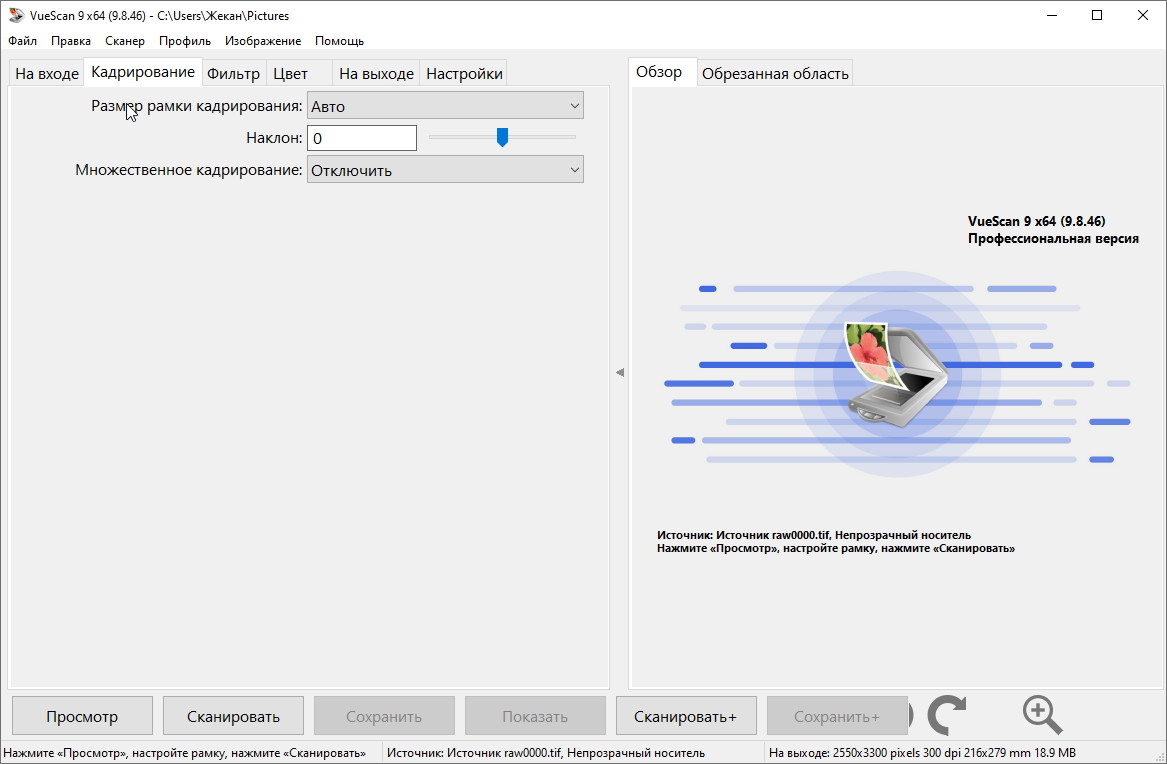The height and width of the screenshot is (764, 1167).
Task: Click the Сохранить button
Action: (x=384, y=716)
